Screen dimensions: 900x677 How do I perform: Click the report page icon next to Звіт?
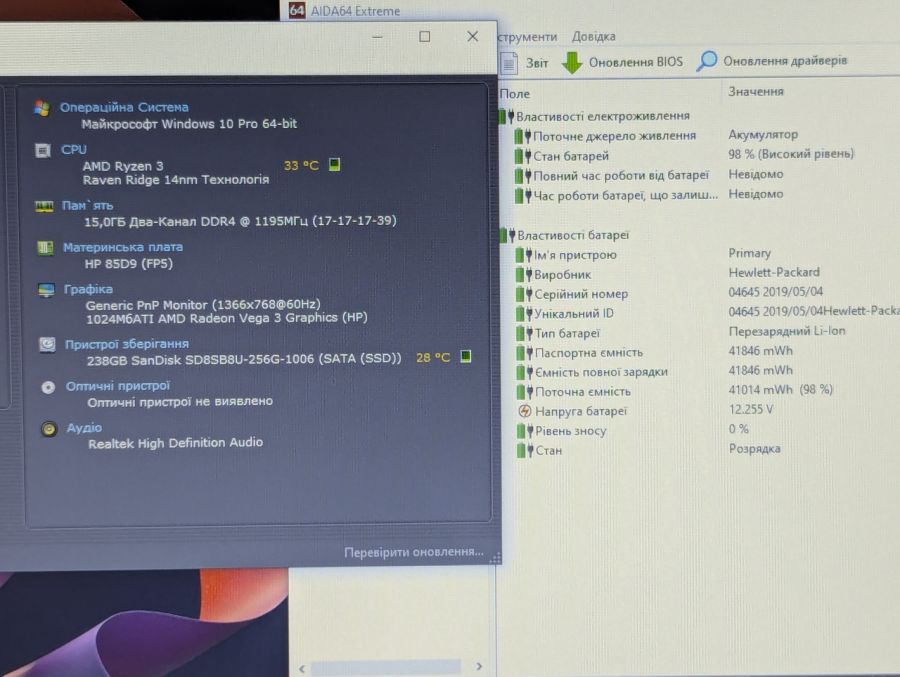(x=509, y=63)
